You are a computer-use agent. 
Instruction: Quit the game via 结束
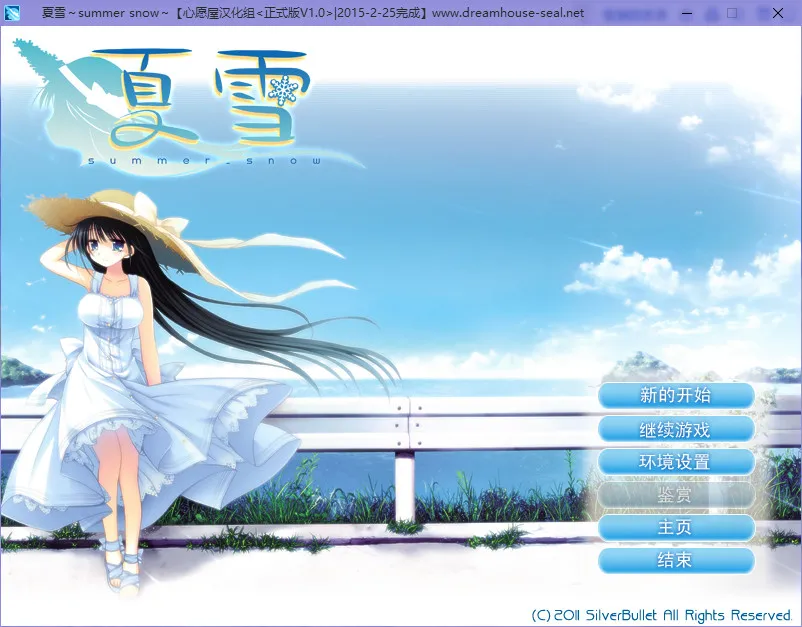[676, 560]
